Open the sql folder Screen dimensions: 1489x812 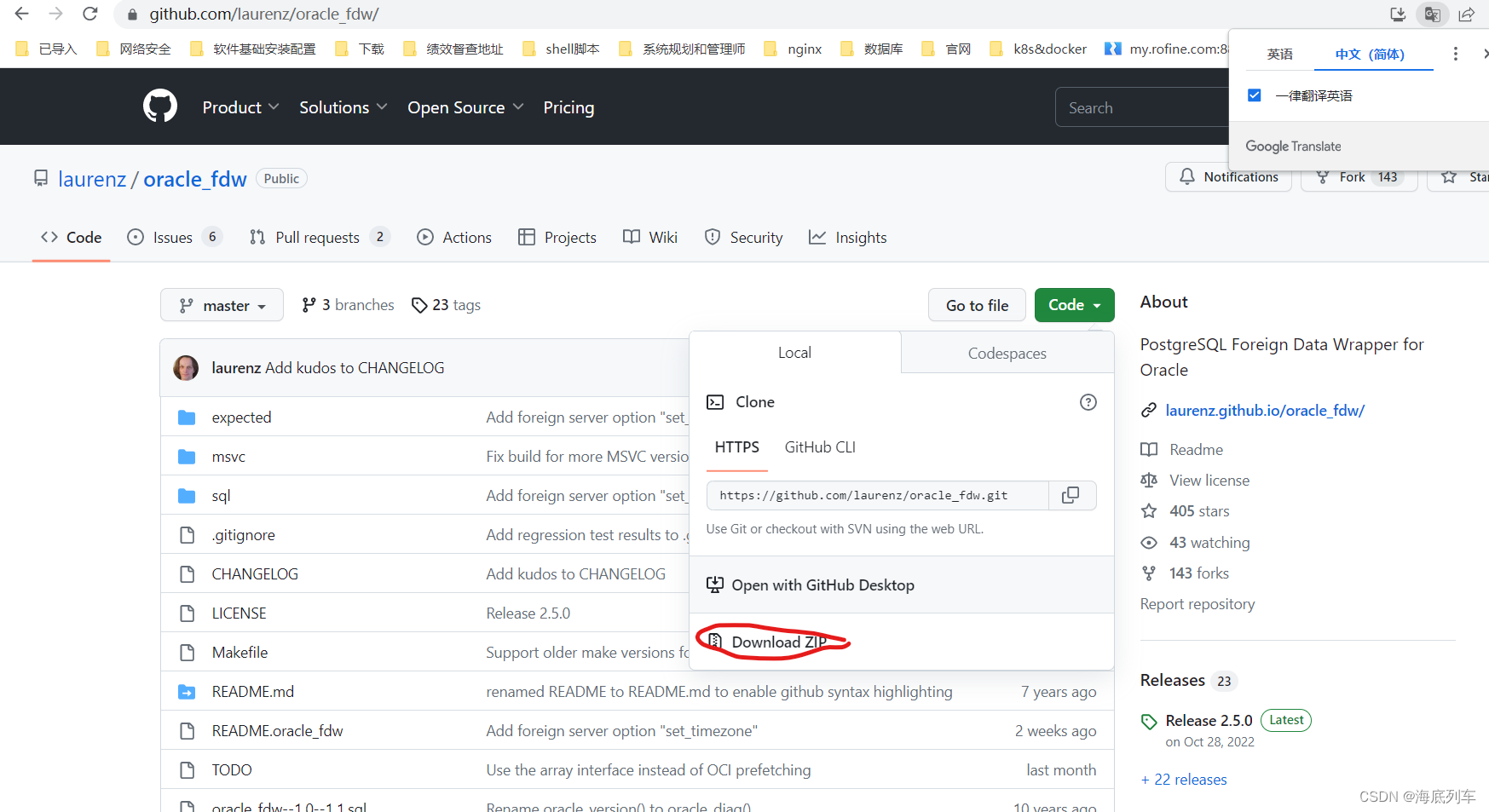[221, 496]
